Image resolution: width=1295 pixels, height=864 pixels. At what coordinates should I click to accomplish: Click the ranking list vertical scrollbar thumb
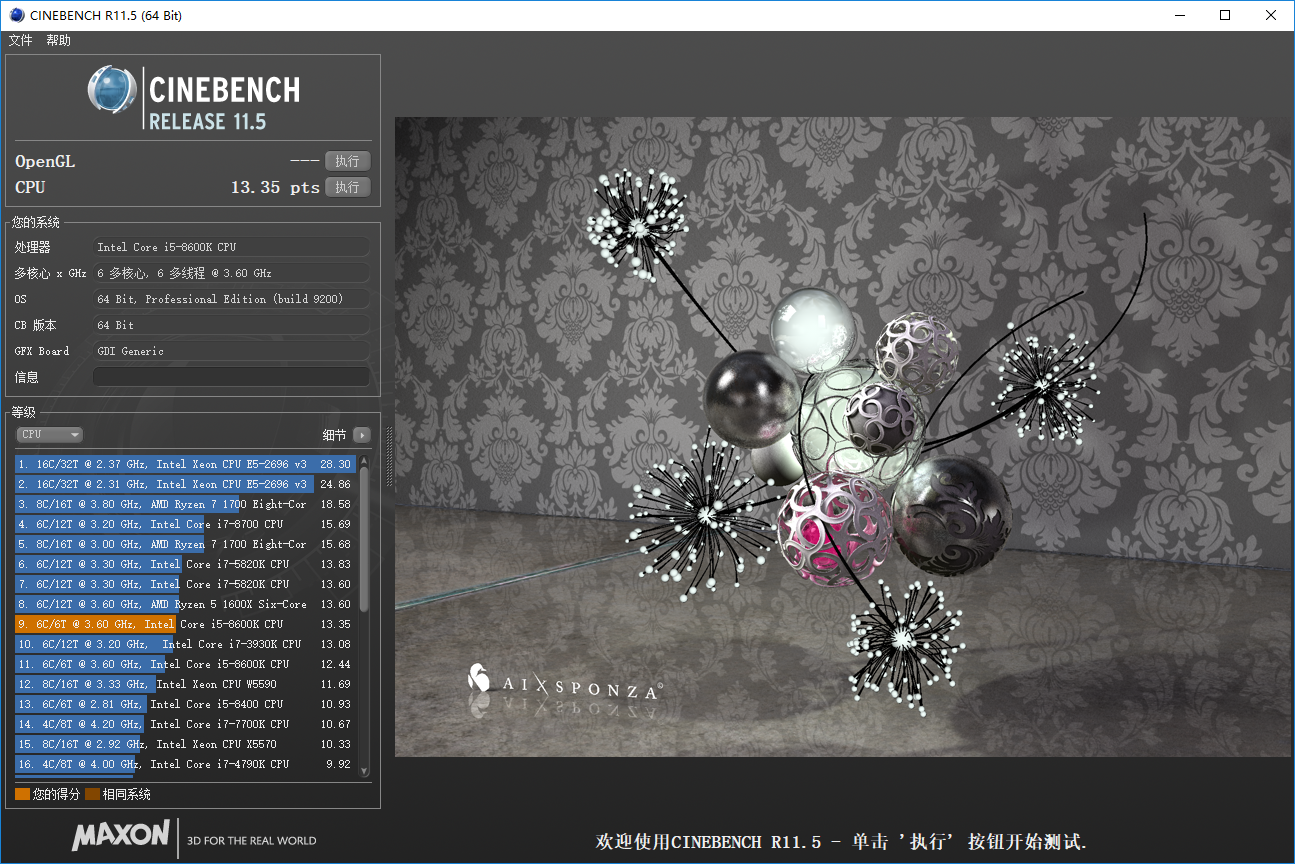[x=364, y=540]
